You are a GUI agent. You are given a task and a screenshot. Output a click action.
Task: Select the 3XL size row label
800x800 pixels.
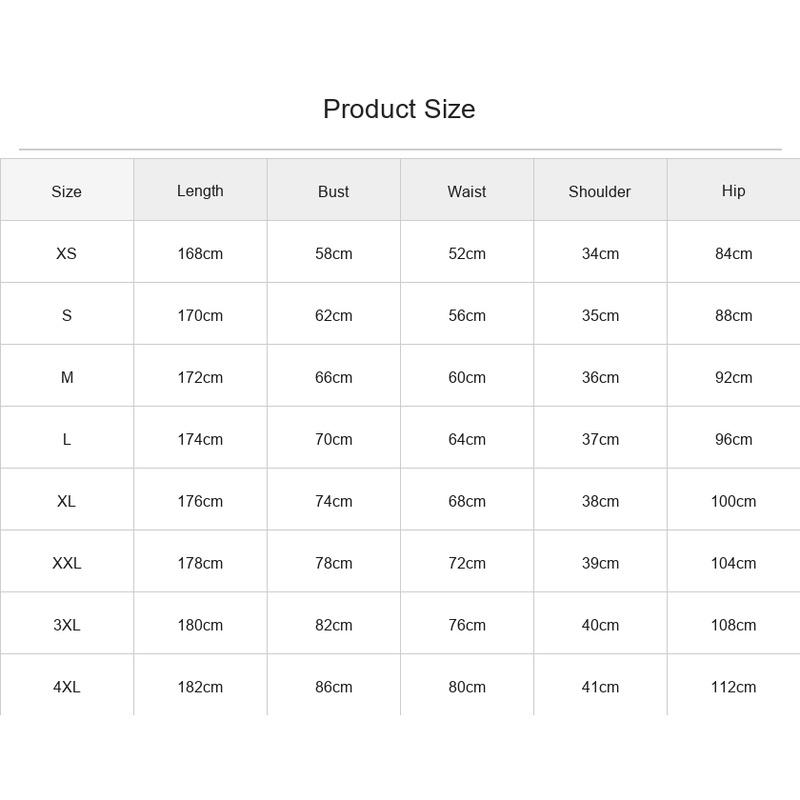pyautogui.click(x=66, y=625)
